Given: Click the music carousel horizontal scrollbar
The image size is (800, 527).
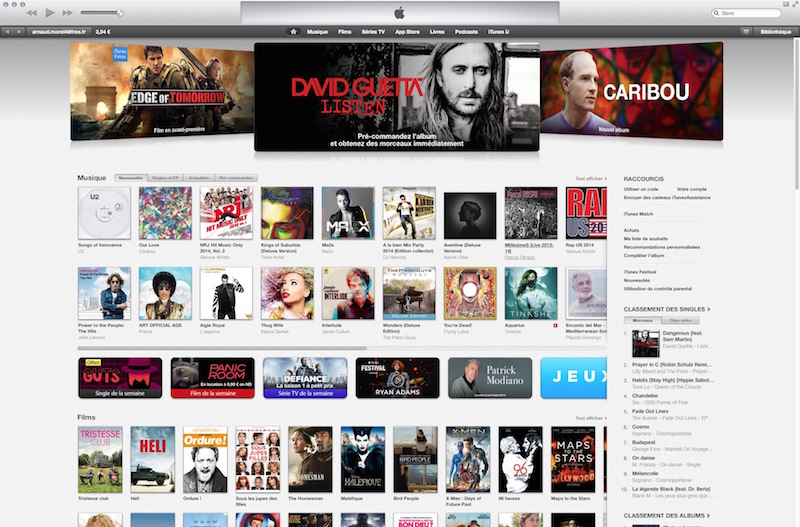Looking at the screenshot, I should tap(222, 348).
